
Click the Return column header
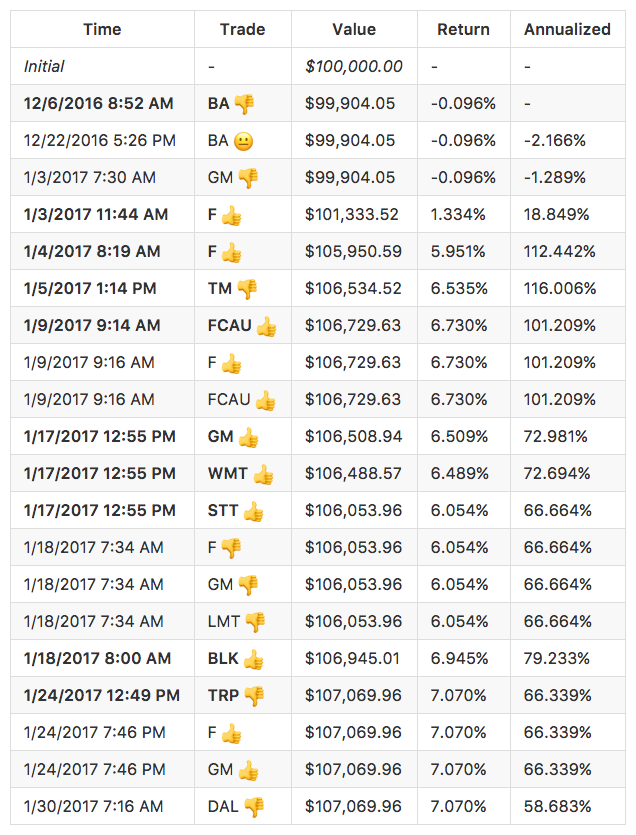pyautogui.click(x=464, y=29)
